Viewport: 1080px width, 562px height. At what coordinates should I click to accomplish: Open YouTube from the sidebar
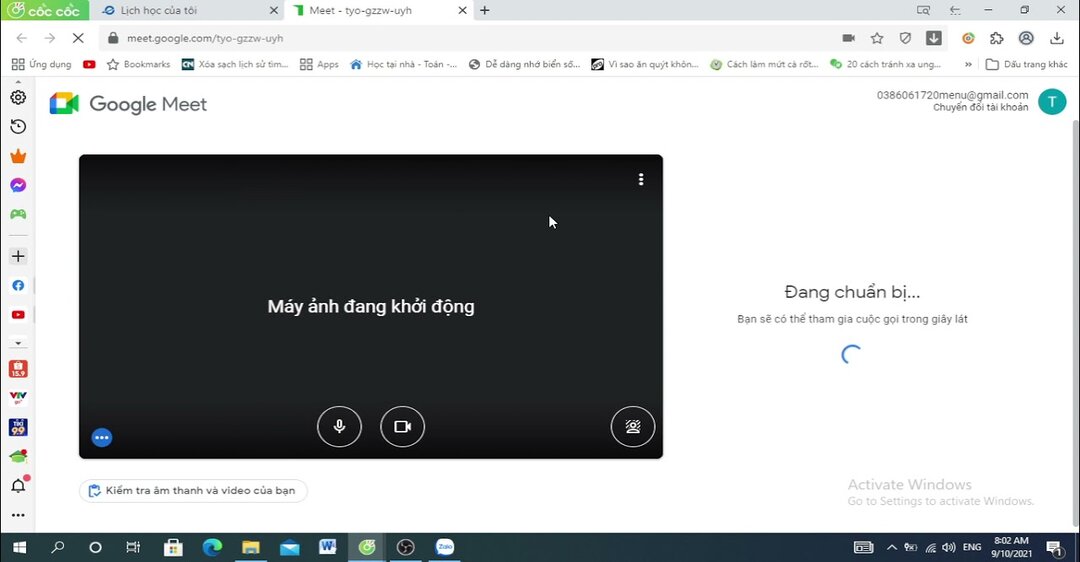coord(19,315)
